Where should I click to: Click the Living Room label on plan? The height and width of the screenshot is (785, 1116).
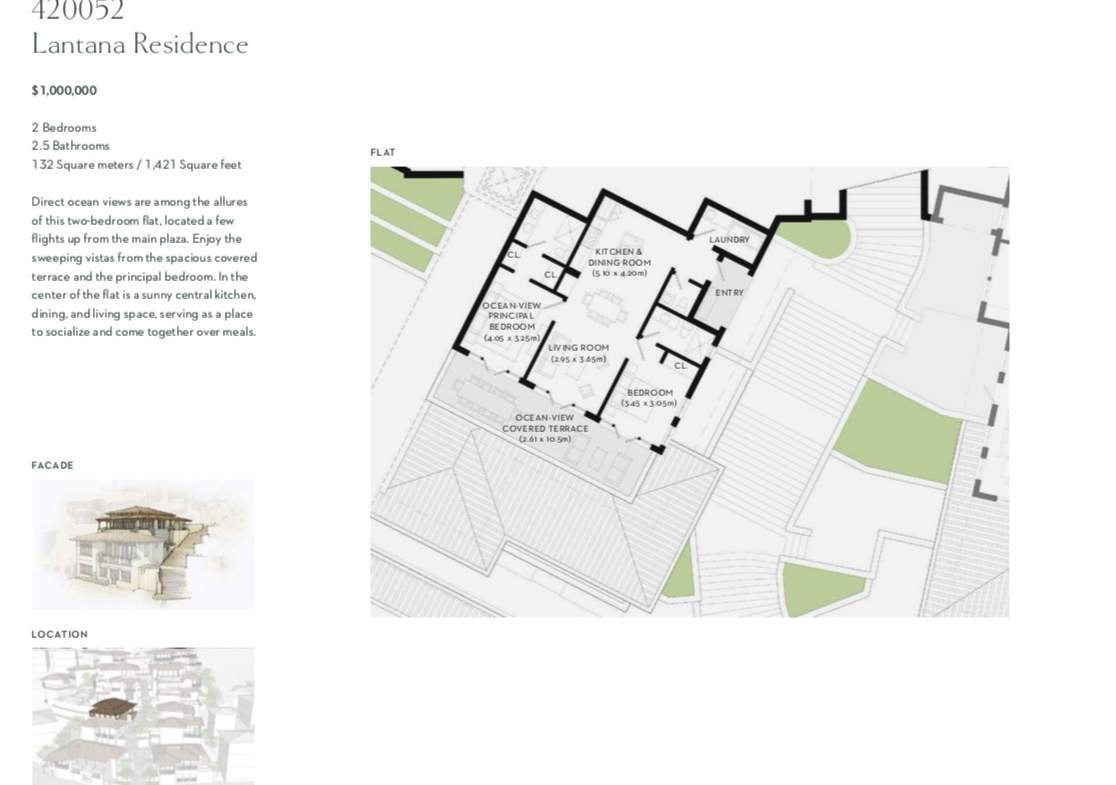point(578,353)
